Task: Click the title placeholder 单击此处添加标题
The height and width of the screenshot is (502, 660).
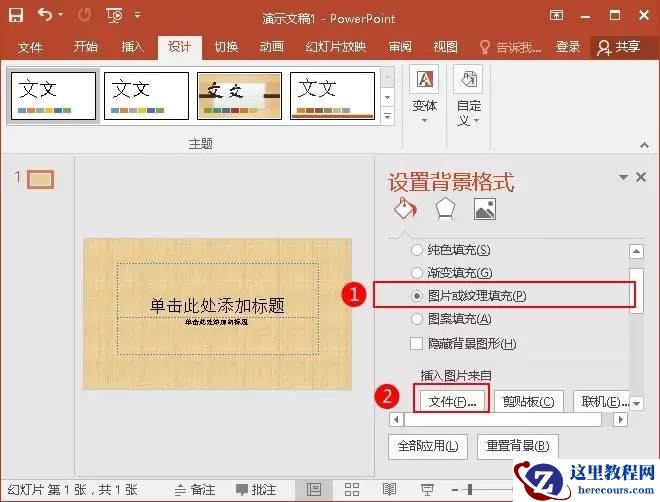Action: [x=217, y=305]
